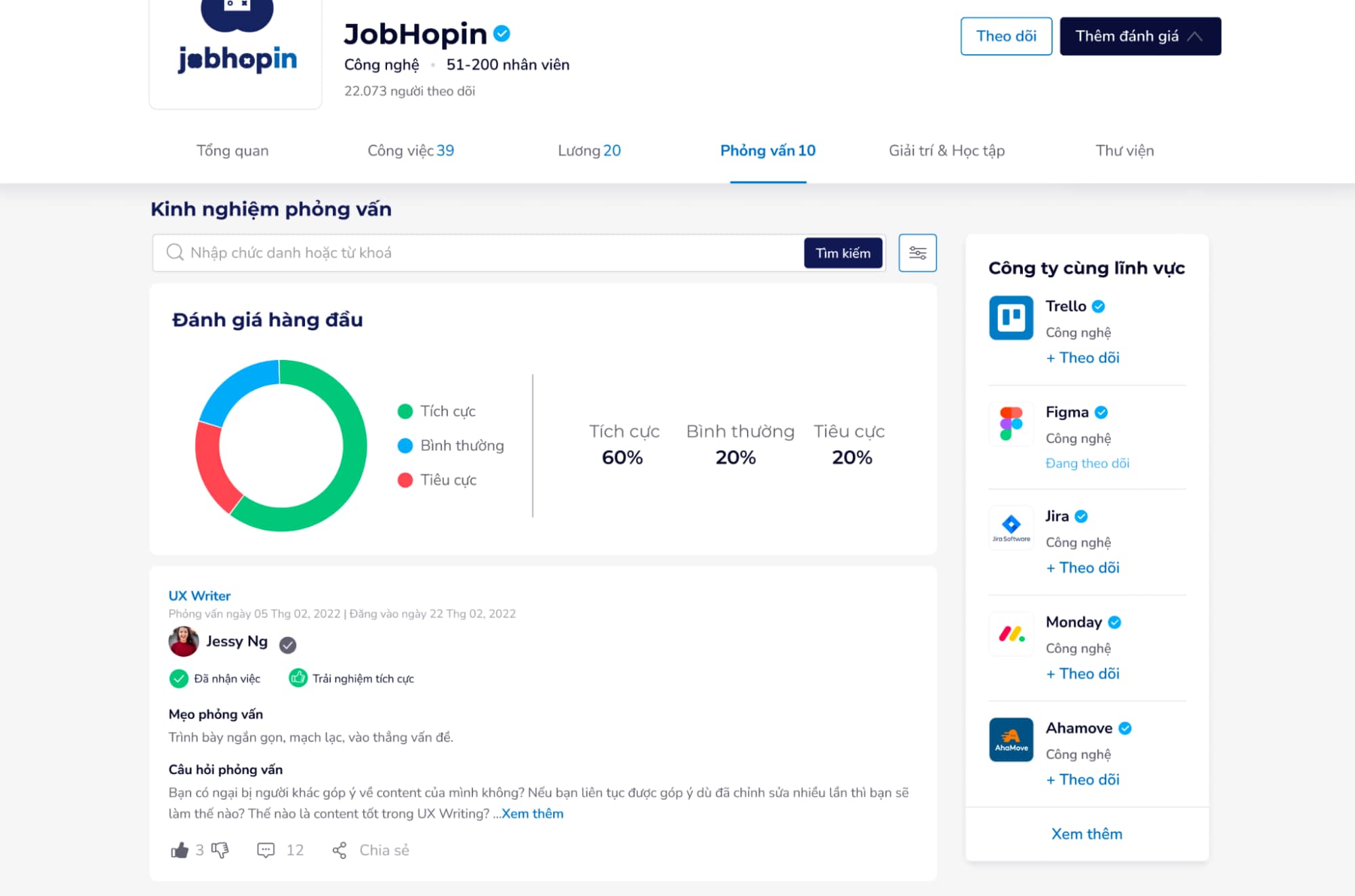Open the UX Writer interview title
Screen dimensions: 1355x896
pyautogui.click(x=199, y=596)
